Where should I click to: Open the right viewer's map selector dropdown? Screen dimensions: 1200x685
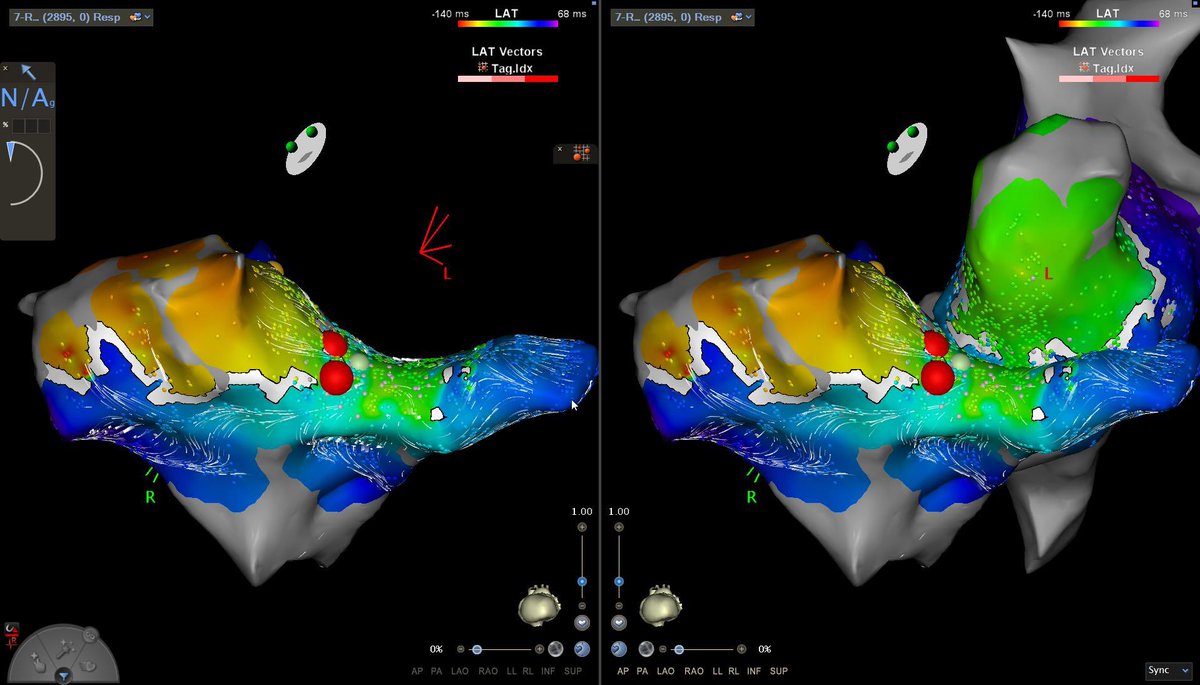(681, 16)
